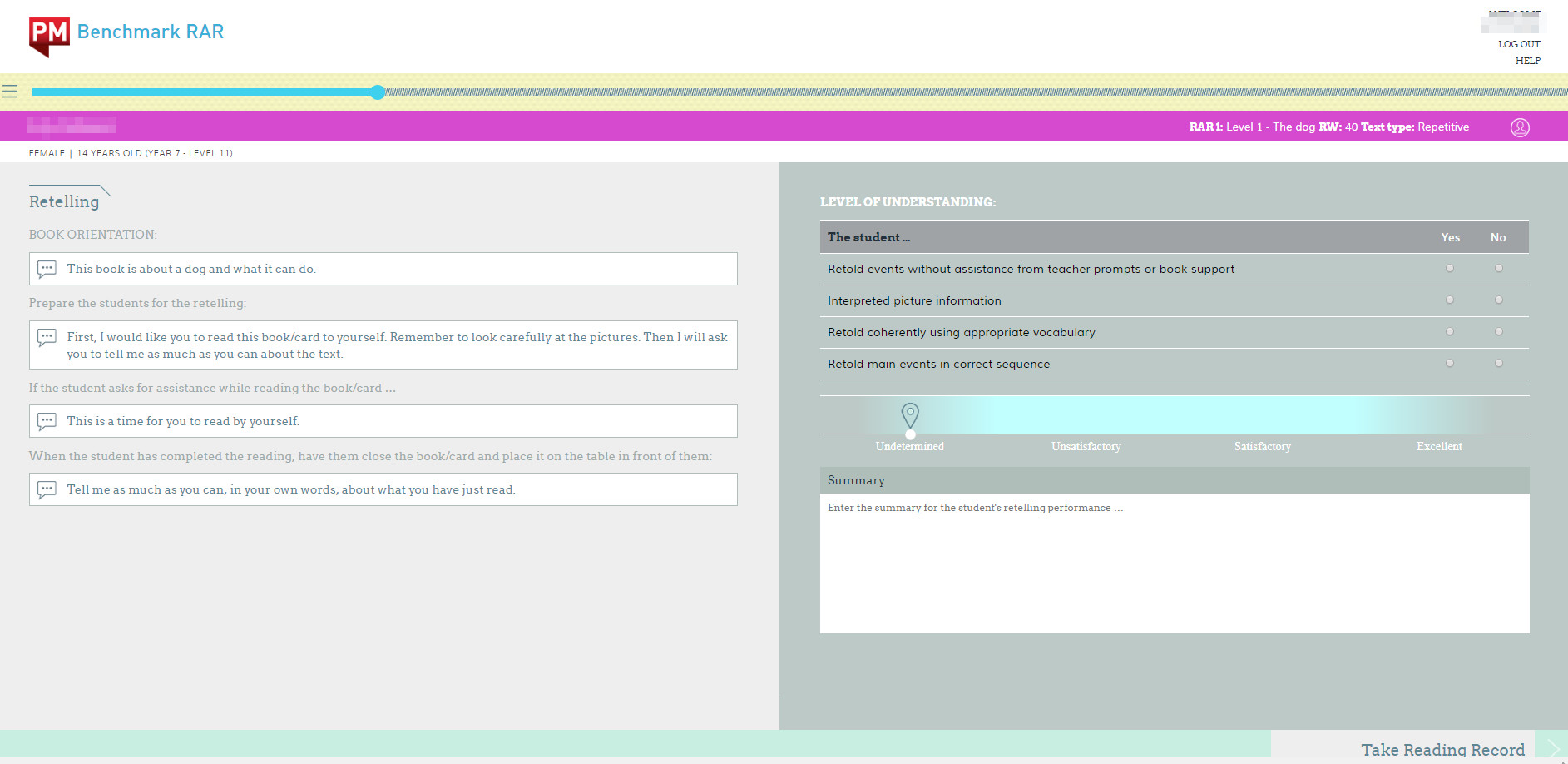Click speech bubble beside 'This is a time' prompt

(47, 421)
